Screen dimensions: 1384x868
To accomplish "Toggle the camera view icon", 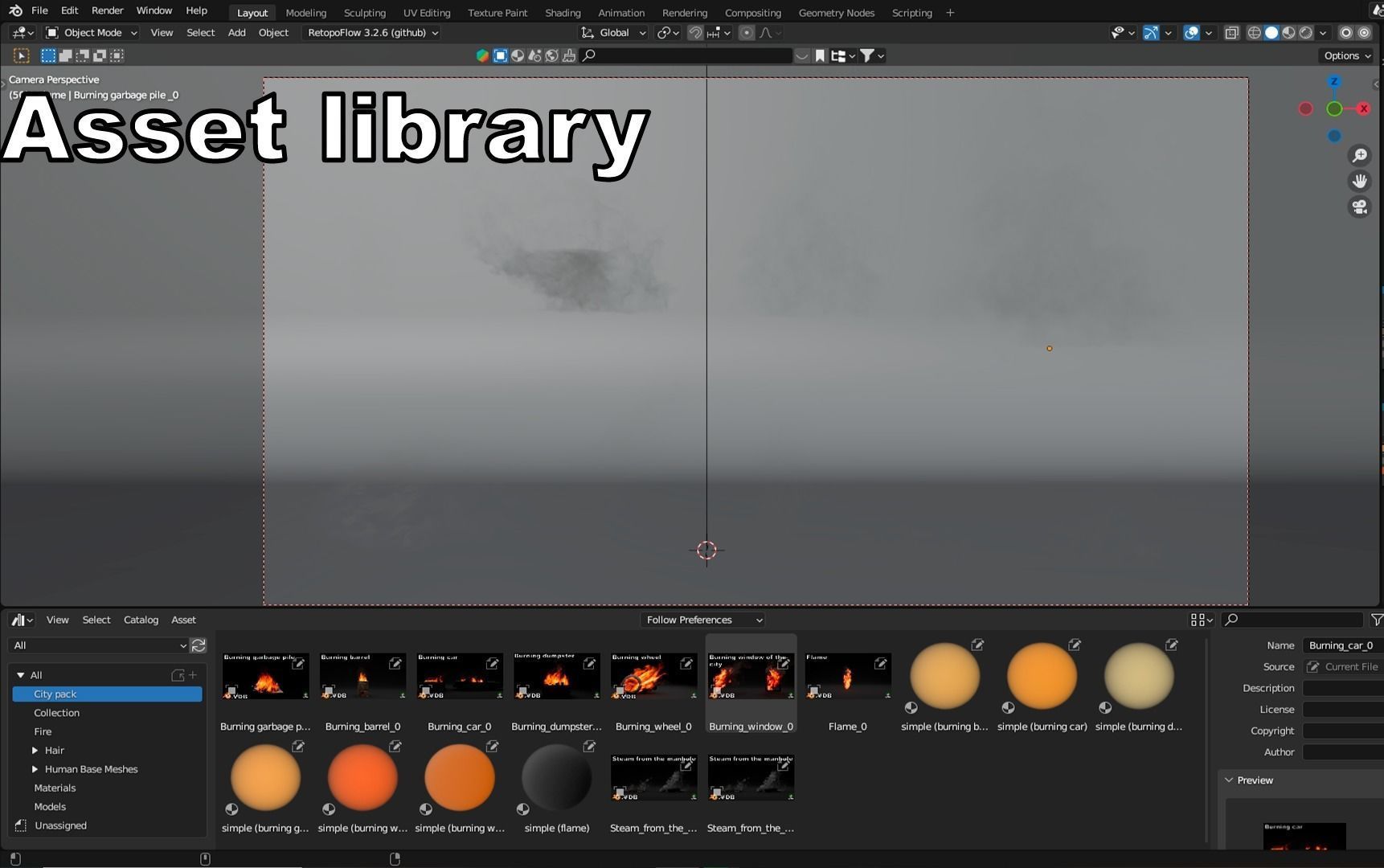I will pyautogui.click(x=1359, y=207).
